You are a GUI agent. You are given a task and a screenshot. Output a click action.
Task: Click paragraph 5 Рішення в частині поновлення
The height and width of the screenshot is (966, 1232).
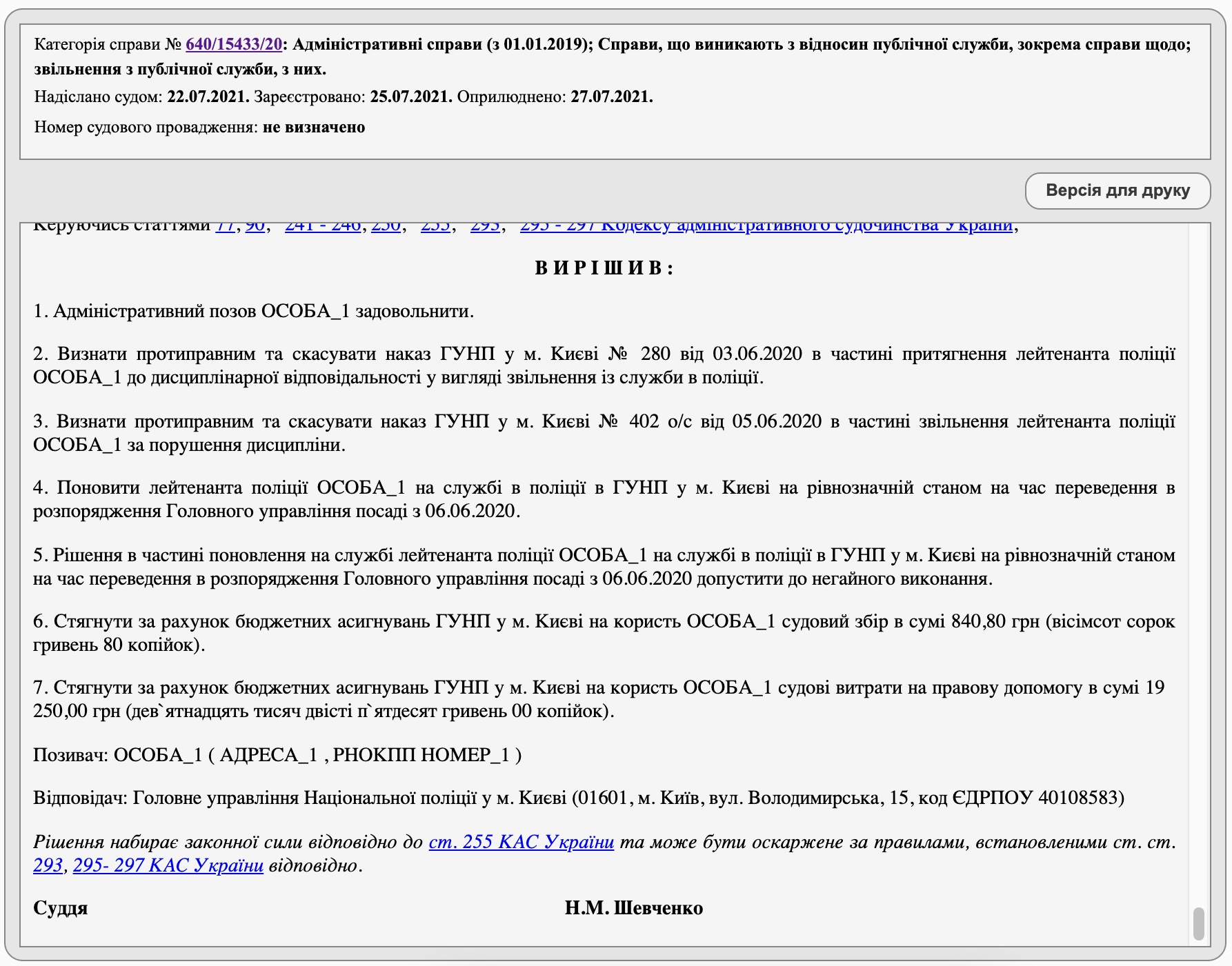(x=604, y=567)
